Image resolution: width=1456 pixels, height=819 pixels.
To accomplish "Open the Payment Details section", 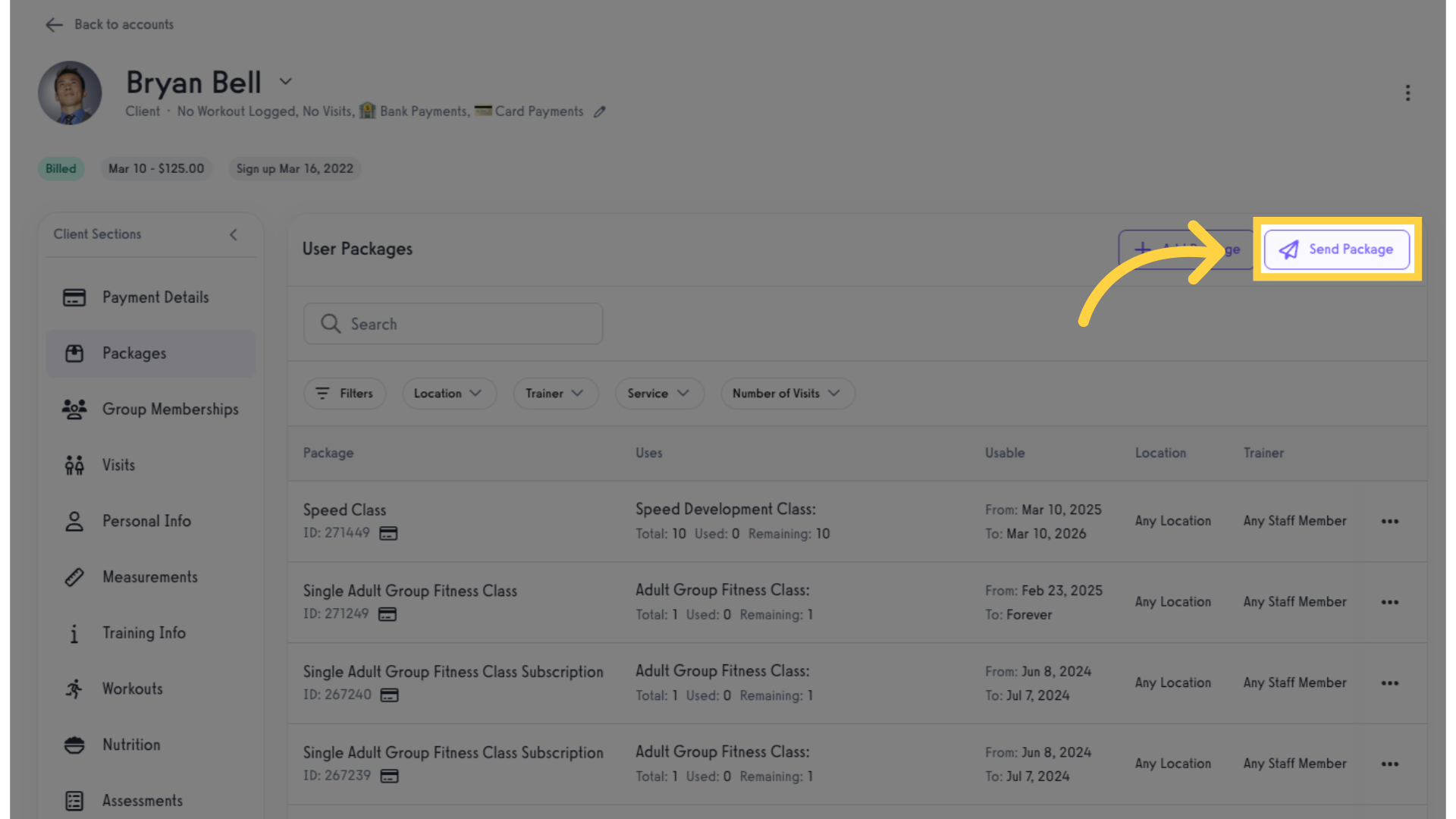I will point(151,297).
